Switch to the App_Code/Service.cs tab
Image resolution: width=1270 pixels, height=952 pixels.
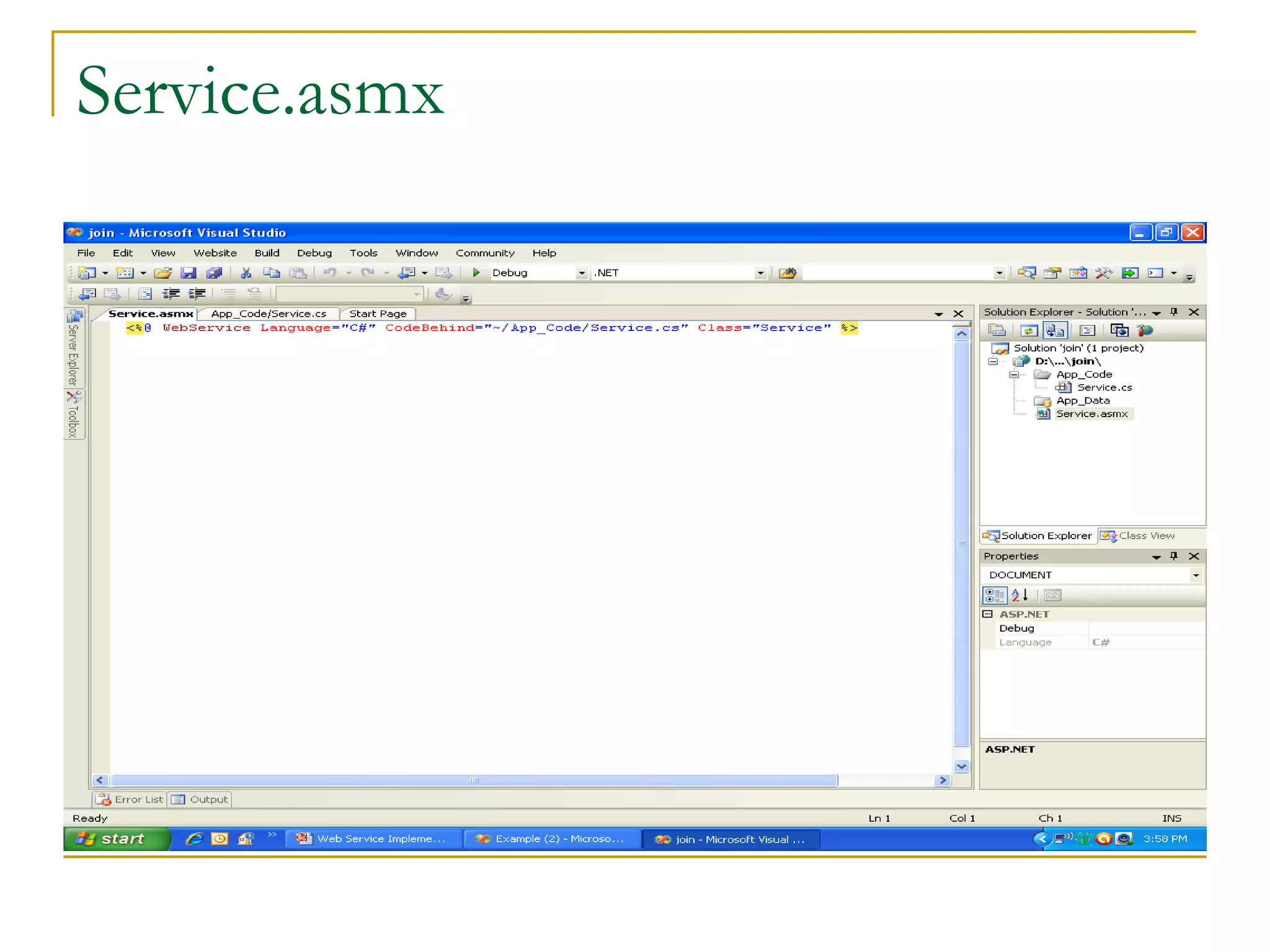[269, 314]
